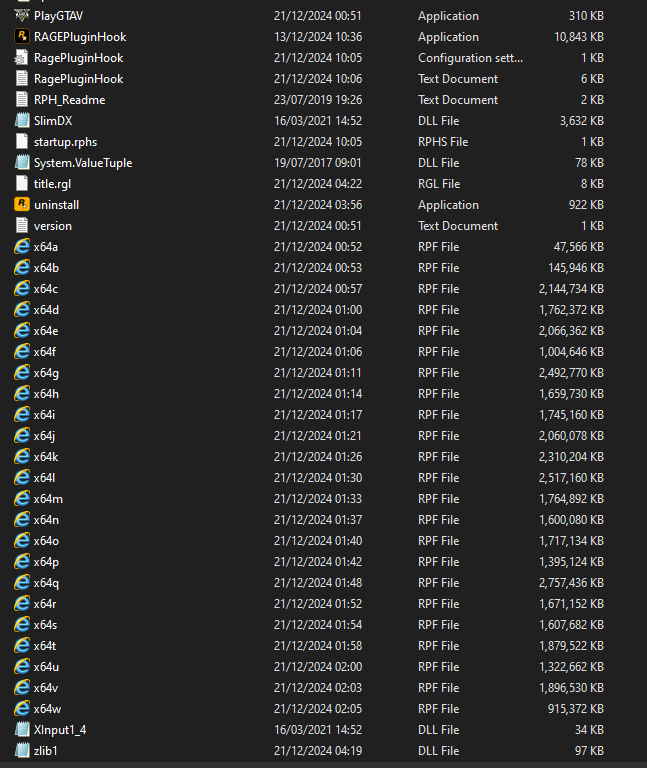Select the file name SlimDX
The height and width of the screenshot is (768, 647).
click(x=53, y=121)
